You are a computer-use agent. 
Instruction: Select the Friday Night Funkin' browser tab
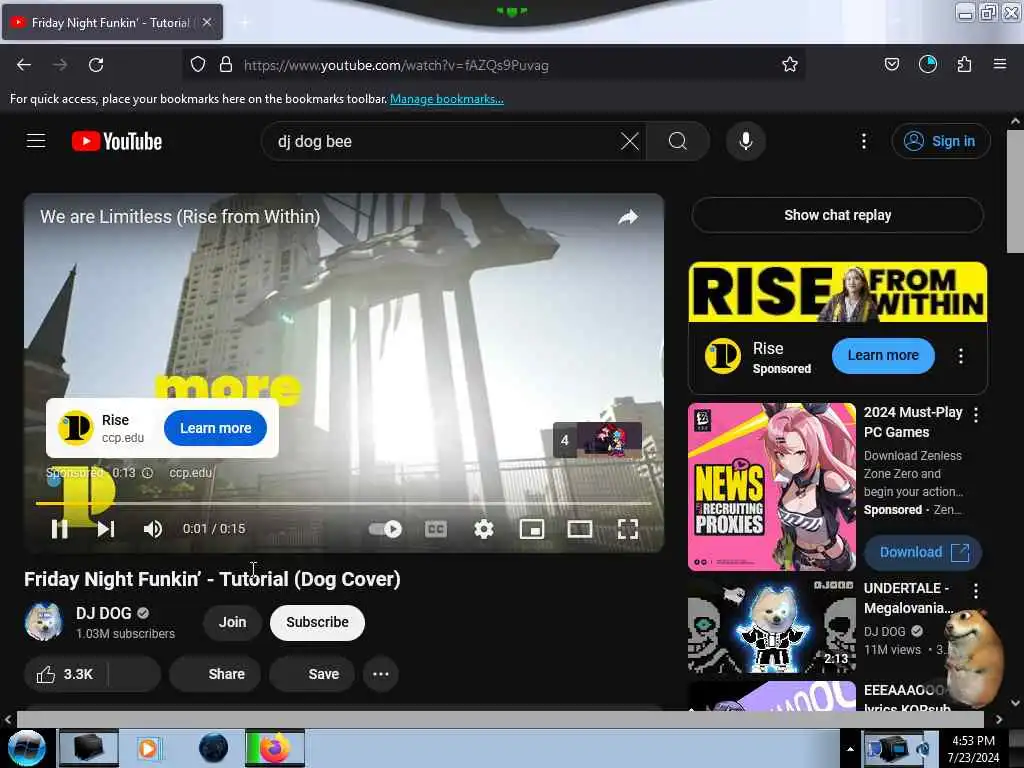(111, 22)
